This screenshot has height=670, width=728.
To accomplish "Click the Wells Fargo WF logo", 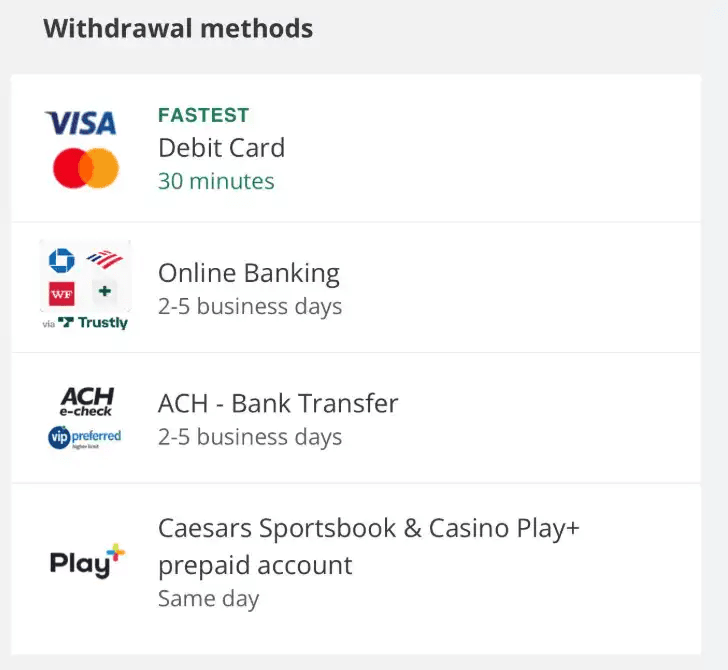I will point(62,294).
